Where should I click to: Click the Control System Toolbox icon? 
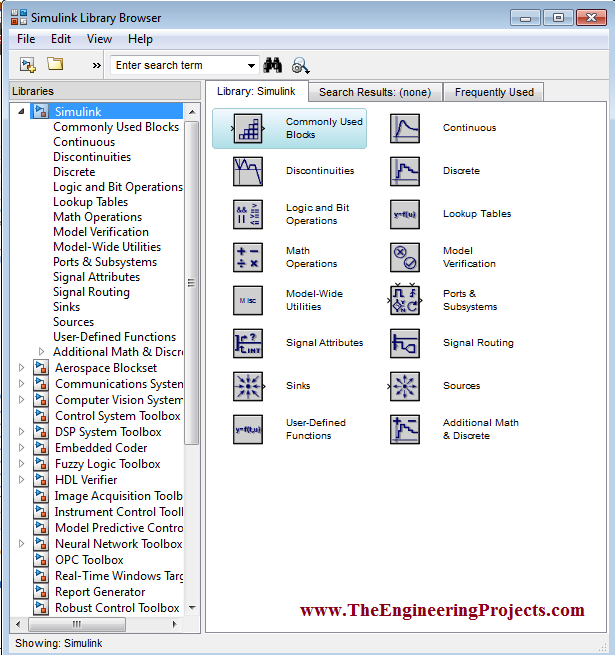click(41, 416)
